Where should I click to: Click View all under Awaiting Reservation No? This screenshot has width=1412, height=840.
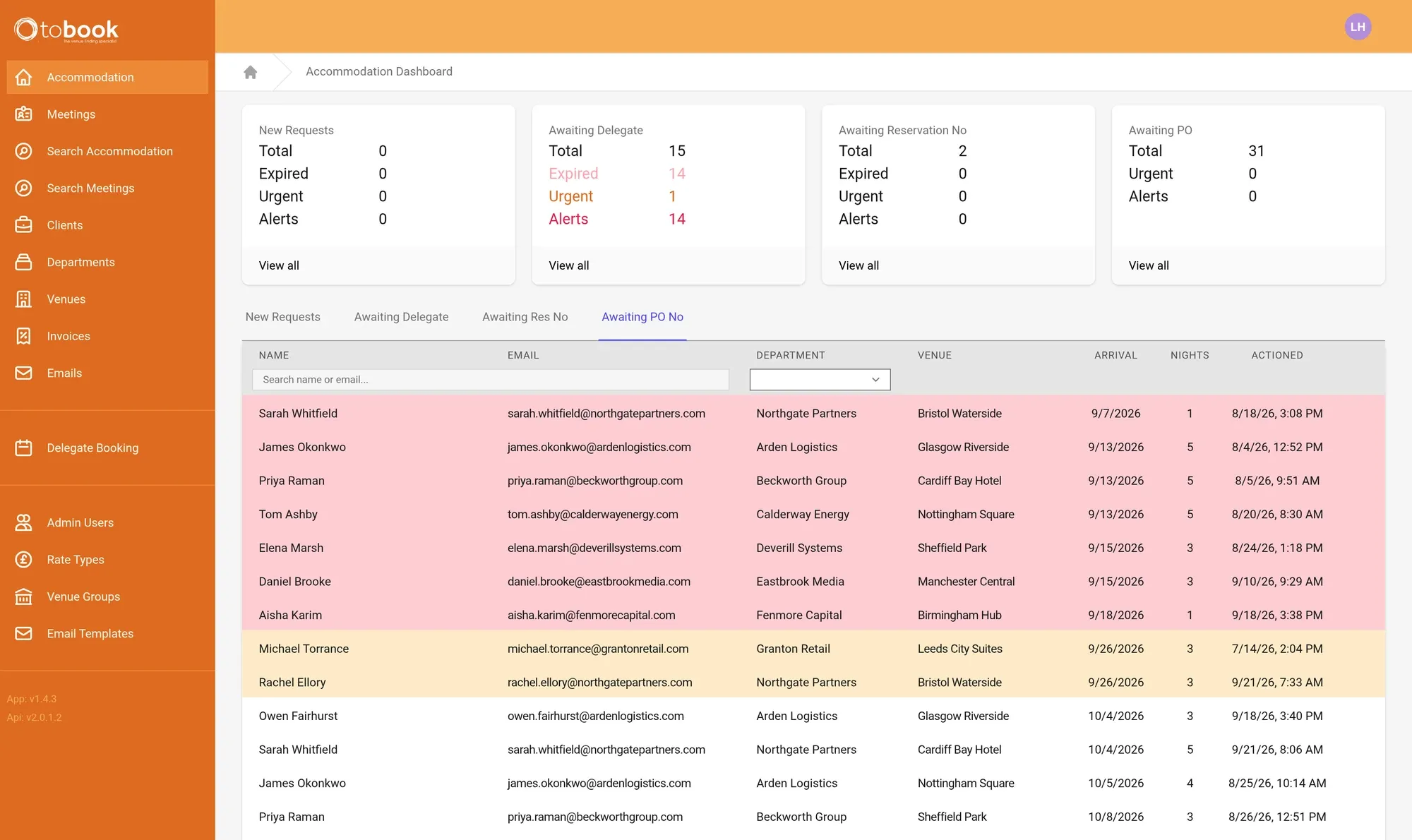pyautogui.click(x=858, y=265)
